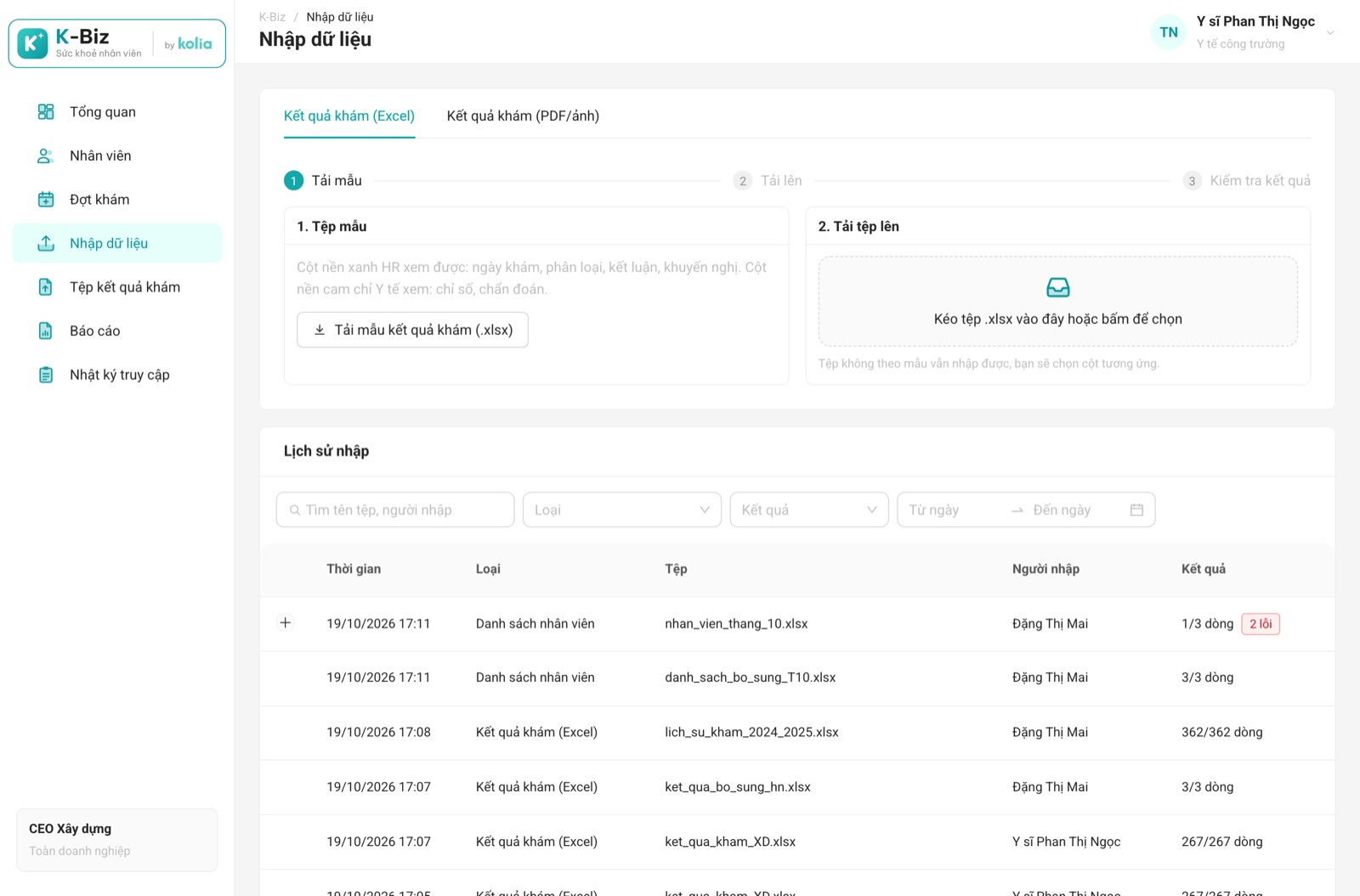Click the red 2 lỗi error badge
The height and width of the screenshot is (896, 1360).
coord(1261,624)
